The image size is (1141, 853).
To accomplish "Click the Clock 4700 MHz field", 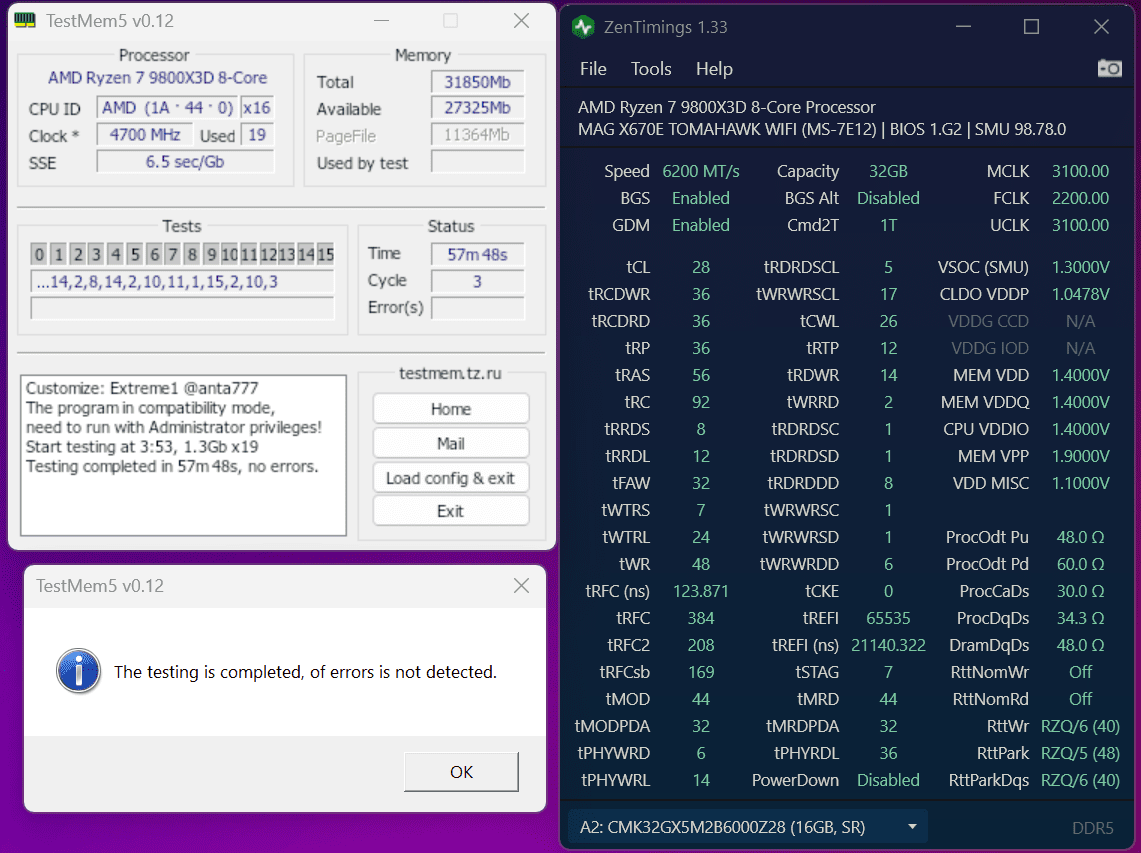I will click(145, 135).
